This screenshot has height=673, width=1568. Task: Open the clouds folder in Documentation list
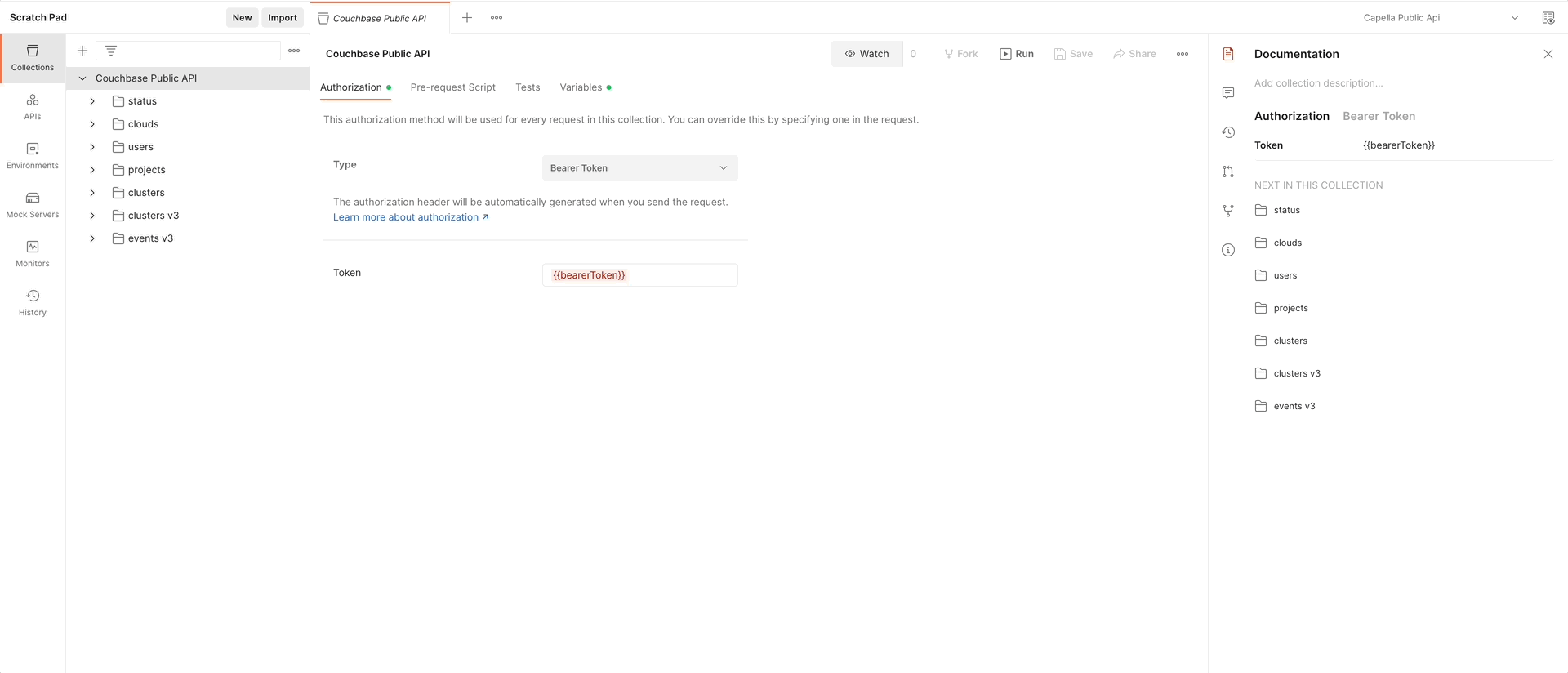[x=1279, y=243]
